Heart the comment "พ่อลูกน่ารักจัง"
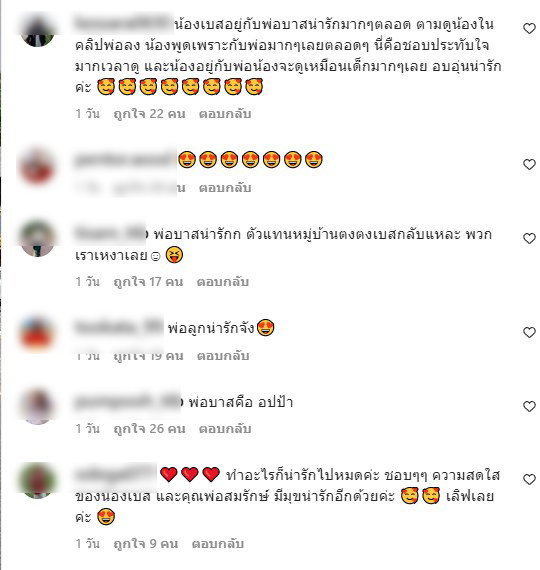 tap(529, 332)
